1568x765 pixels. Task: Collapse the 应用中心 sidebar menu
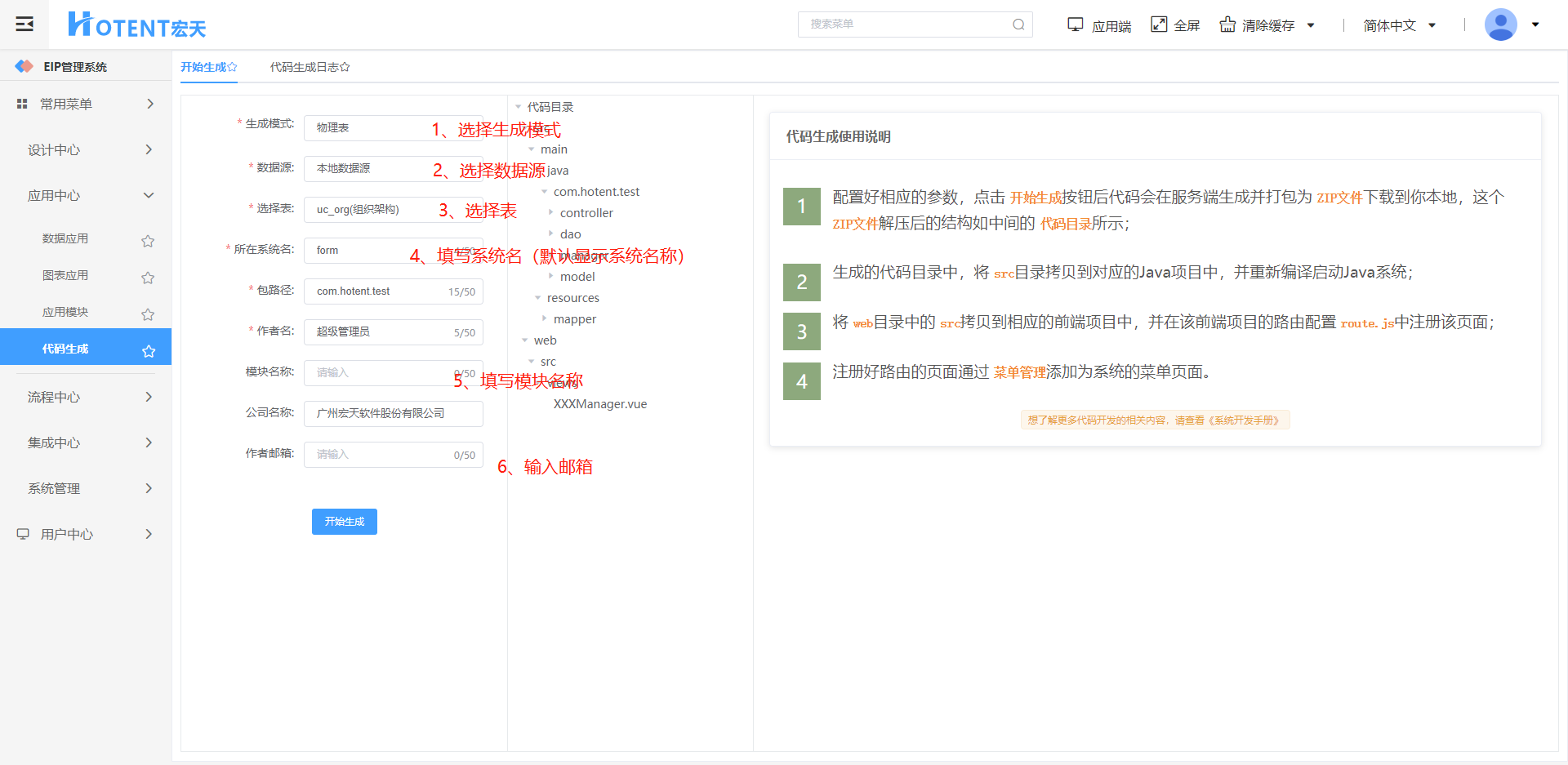[86, 195]
